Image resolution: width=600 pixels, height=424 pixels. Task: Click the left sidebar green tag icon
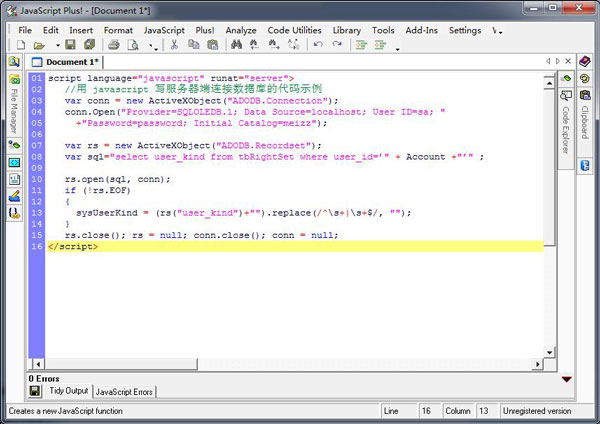point(14,145)
